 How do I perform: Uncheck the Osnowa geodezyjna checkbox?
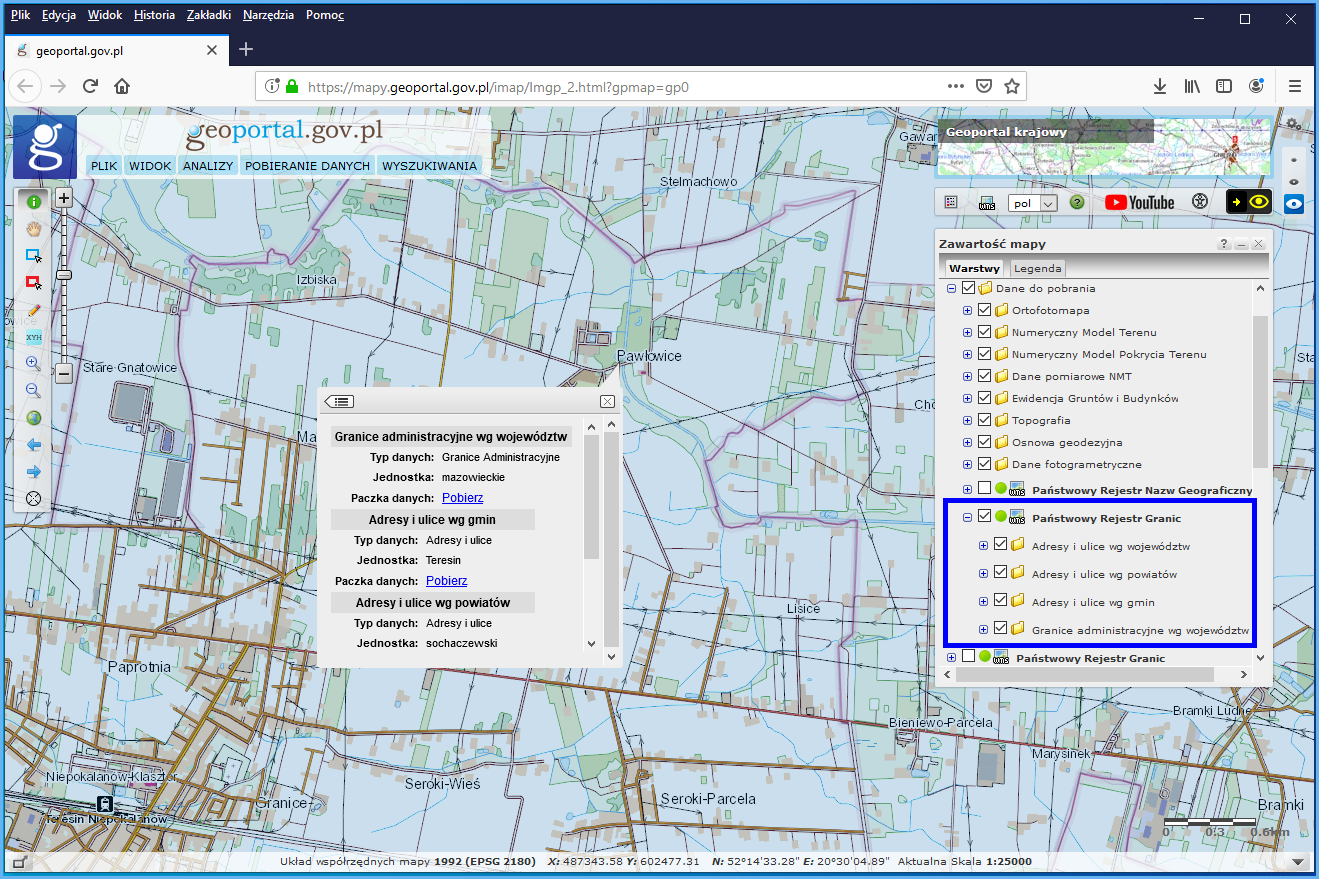point(984,442)
